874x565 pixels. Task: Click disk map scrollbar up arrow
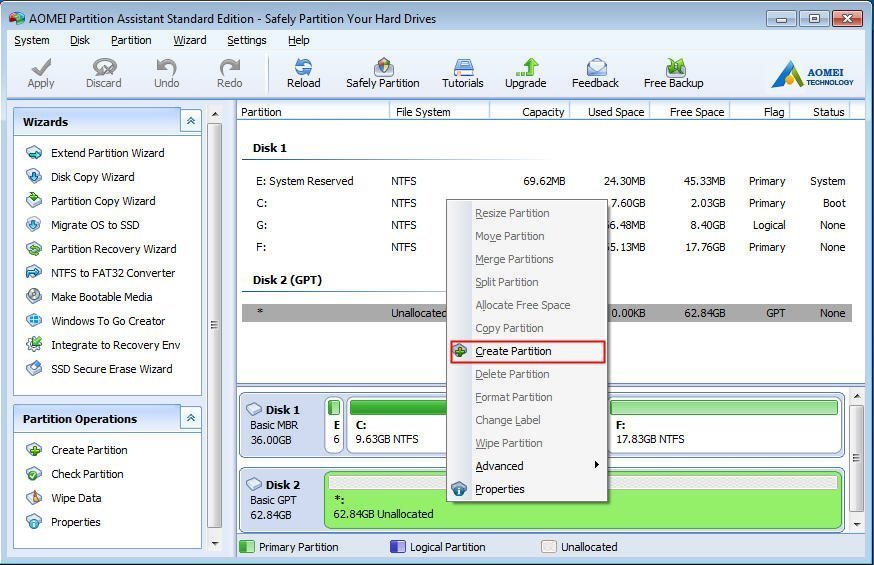(x=857, y=396)
